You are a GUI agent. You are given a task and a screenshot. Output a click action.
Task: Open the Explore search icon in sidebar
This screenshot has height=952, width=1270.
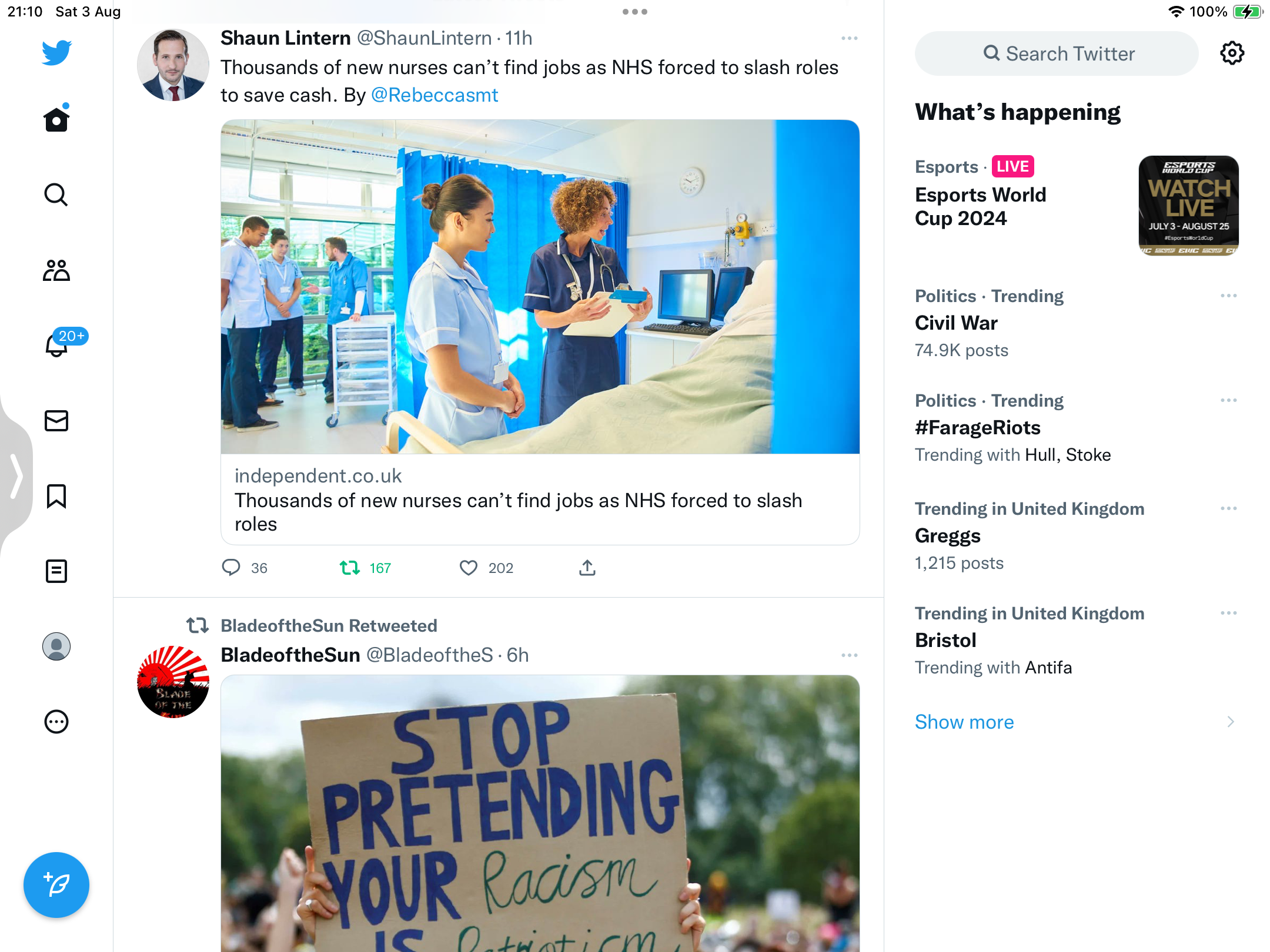coord(56,195)
